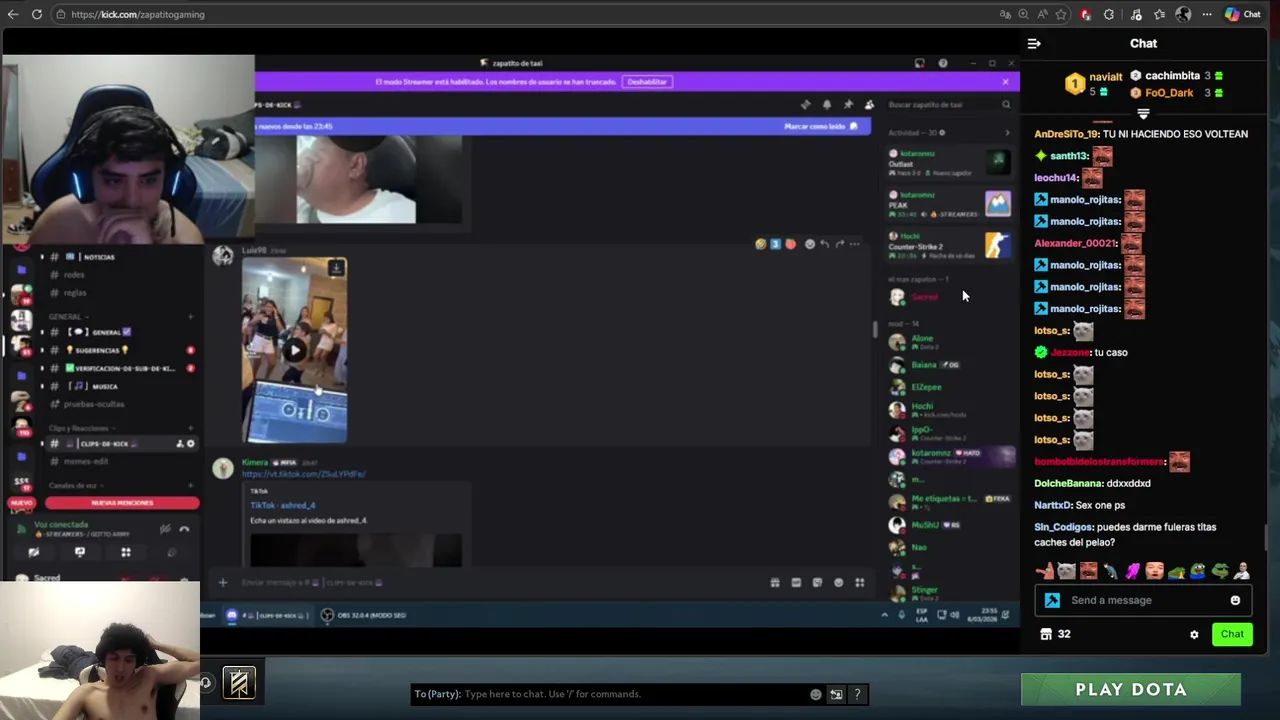
Task: Click the green Chat send button
Action: pyautogui.click(x=1232, y=634)
